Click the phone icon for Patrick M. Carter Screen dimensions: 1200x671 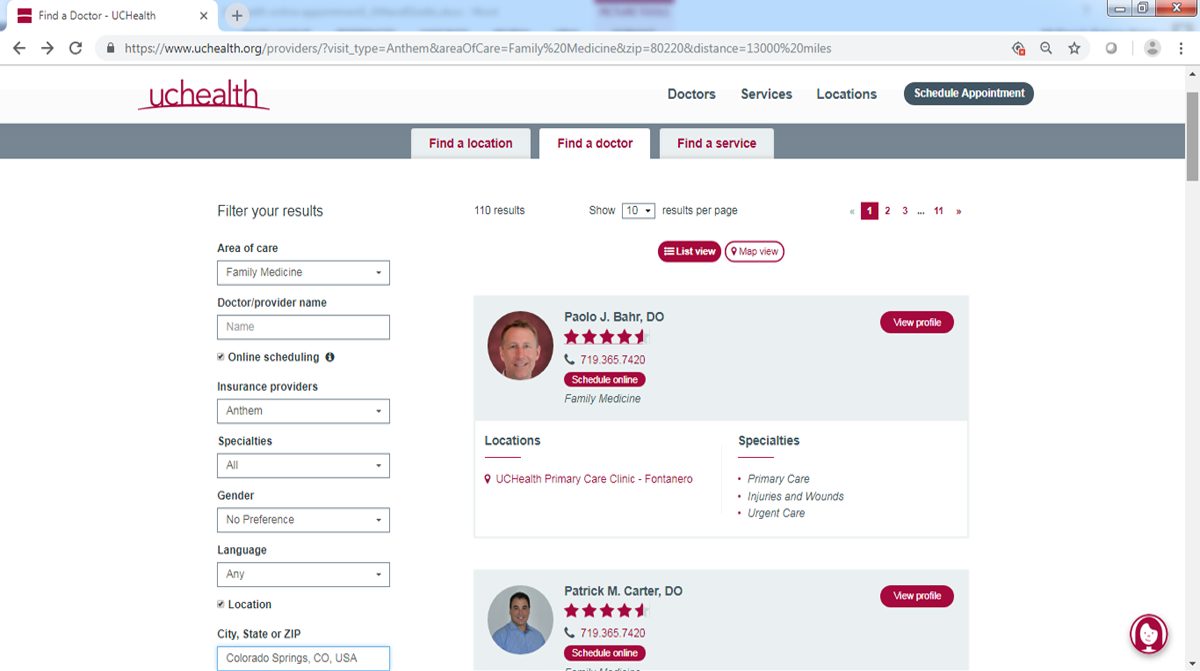[570, 633]
